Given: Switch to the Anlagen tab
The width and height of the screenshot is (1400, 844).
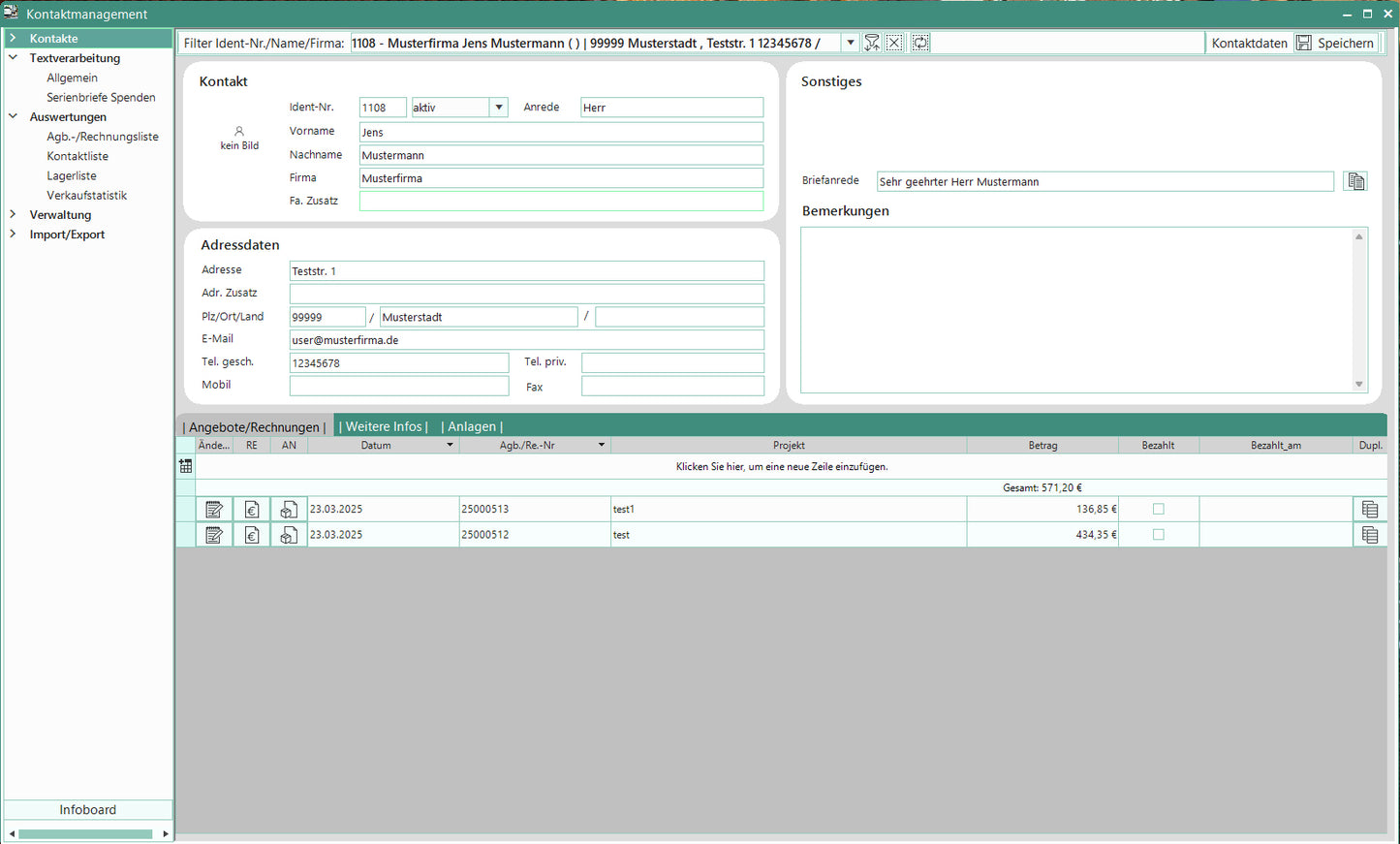Looking at the screenshot, I should click(x=472, y=426).
